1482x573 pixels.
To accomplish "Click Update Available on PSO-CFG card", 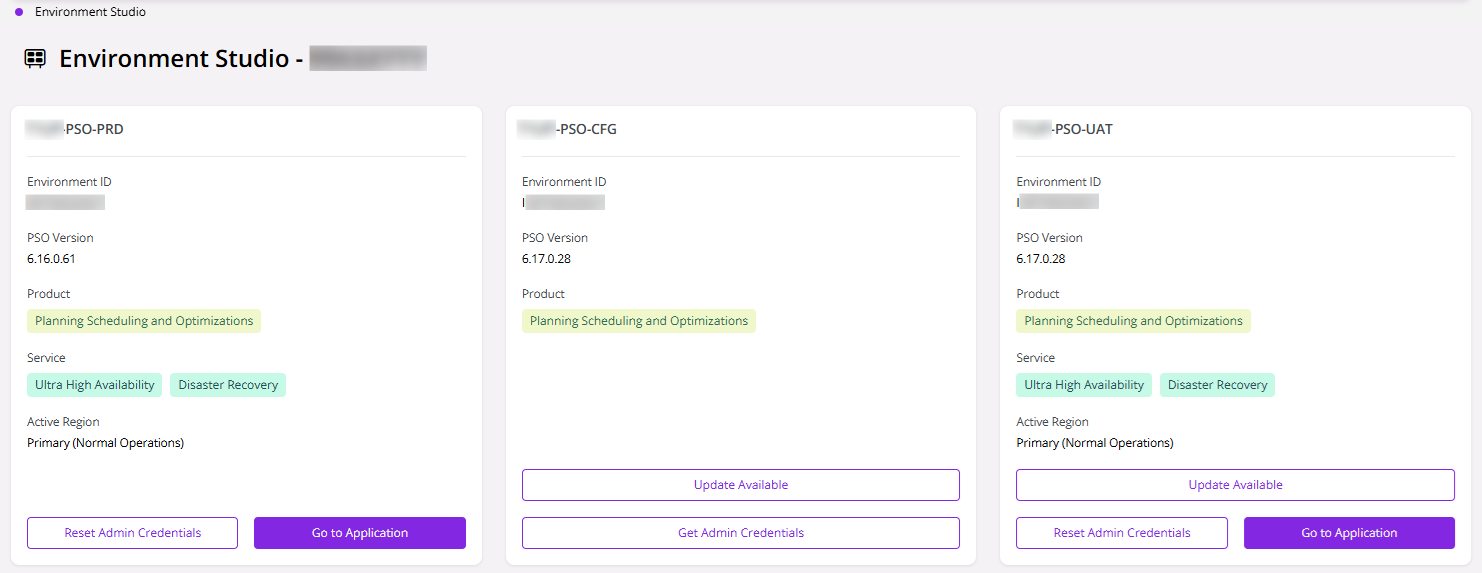I will click(741, 485).
